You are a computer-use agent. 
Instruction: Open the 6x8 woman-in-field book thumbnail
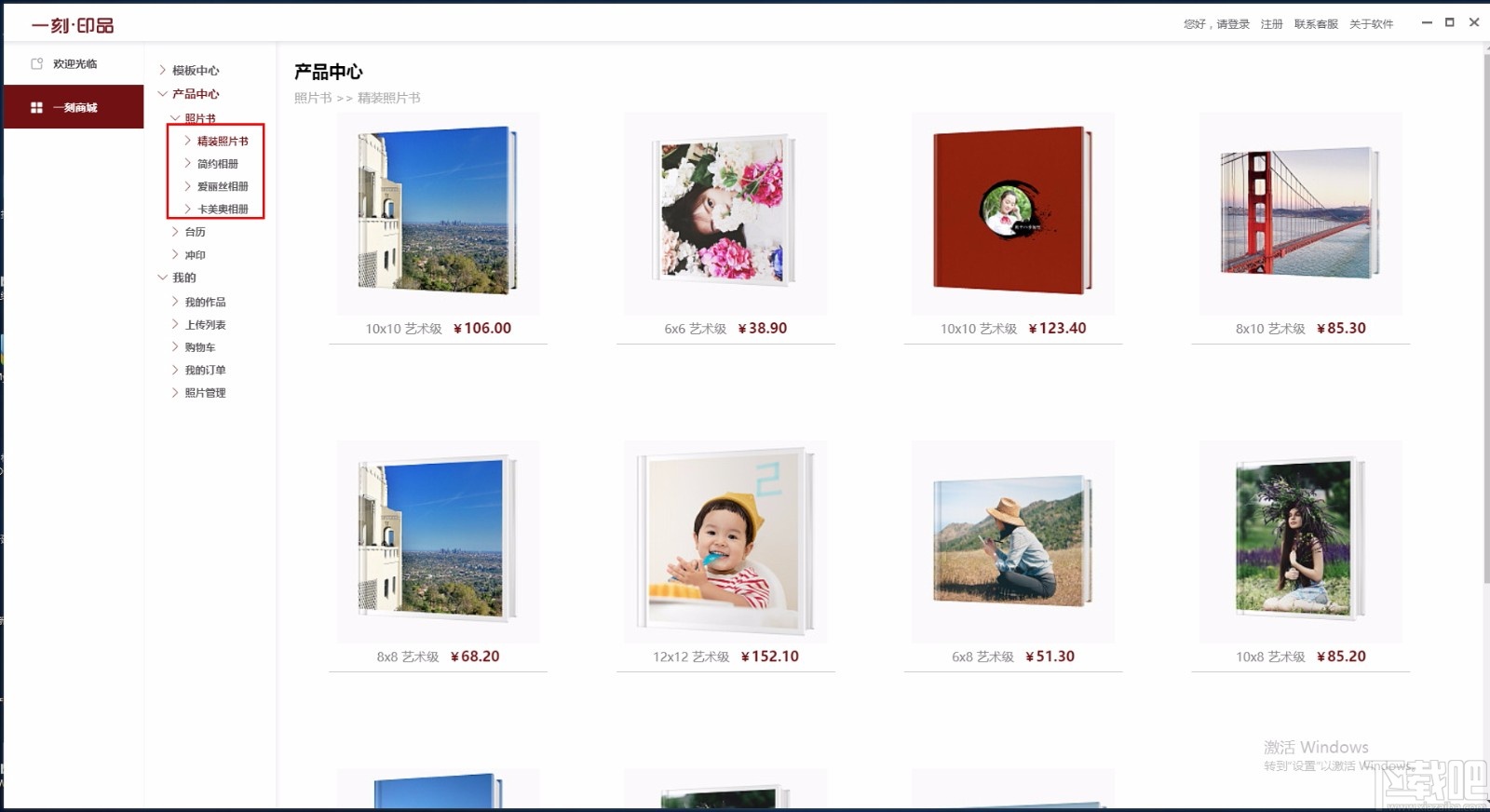1012,541
